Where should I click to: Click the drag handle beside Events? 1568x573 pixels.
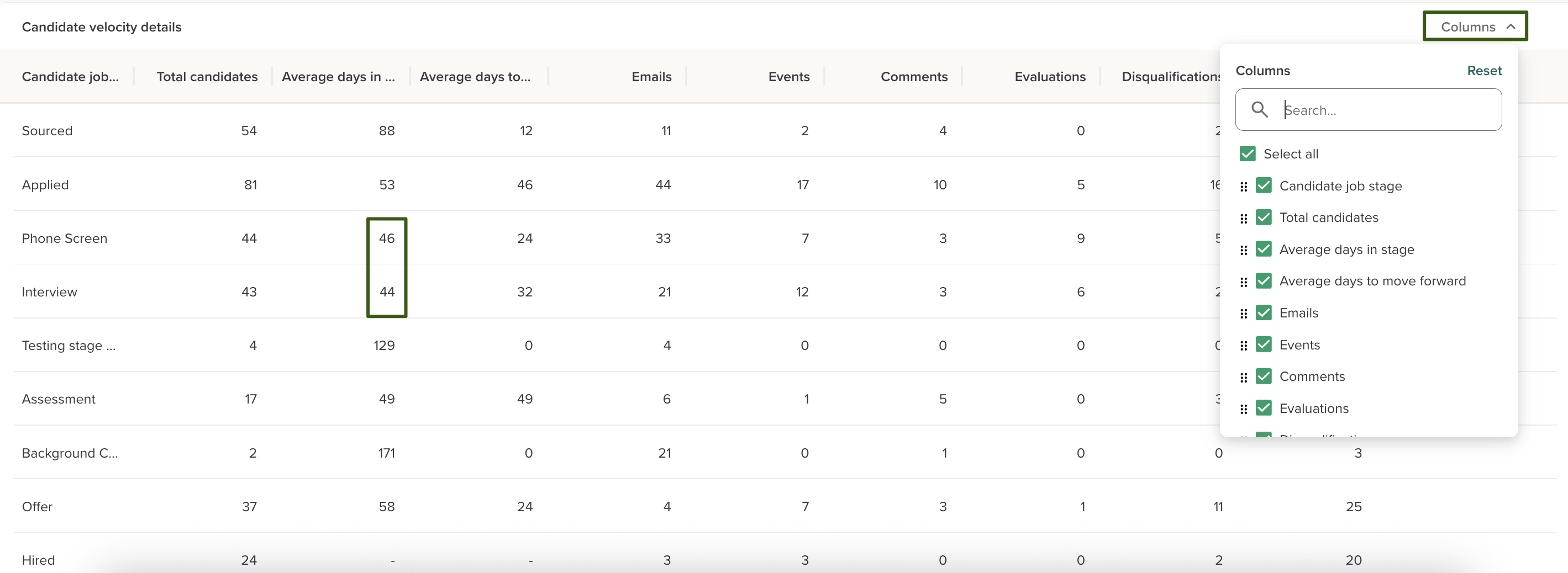tap(1244, 346)
